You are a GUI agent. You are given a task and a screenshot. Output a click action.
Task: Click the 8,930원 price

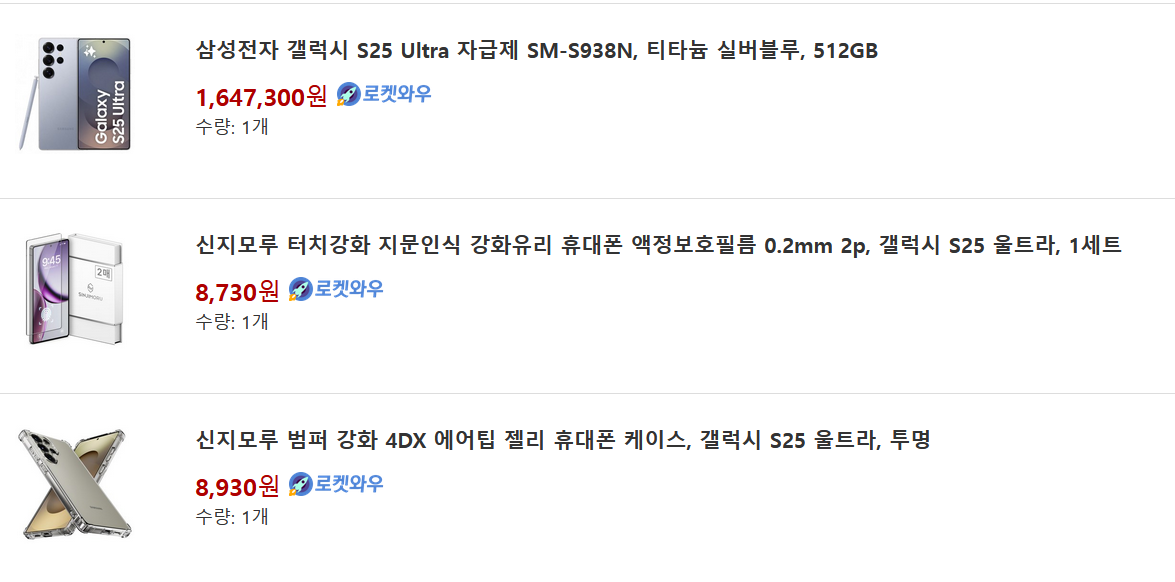click(x=237, y=487)
